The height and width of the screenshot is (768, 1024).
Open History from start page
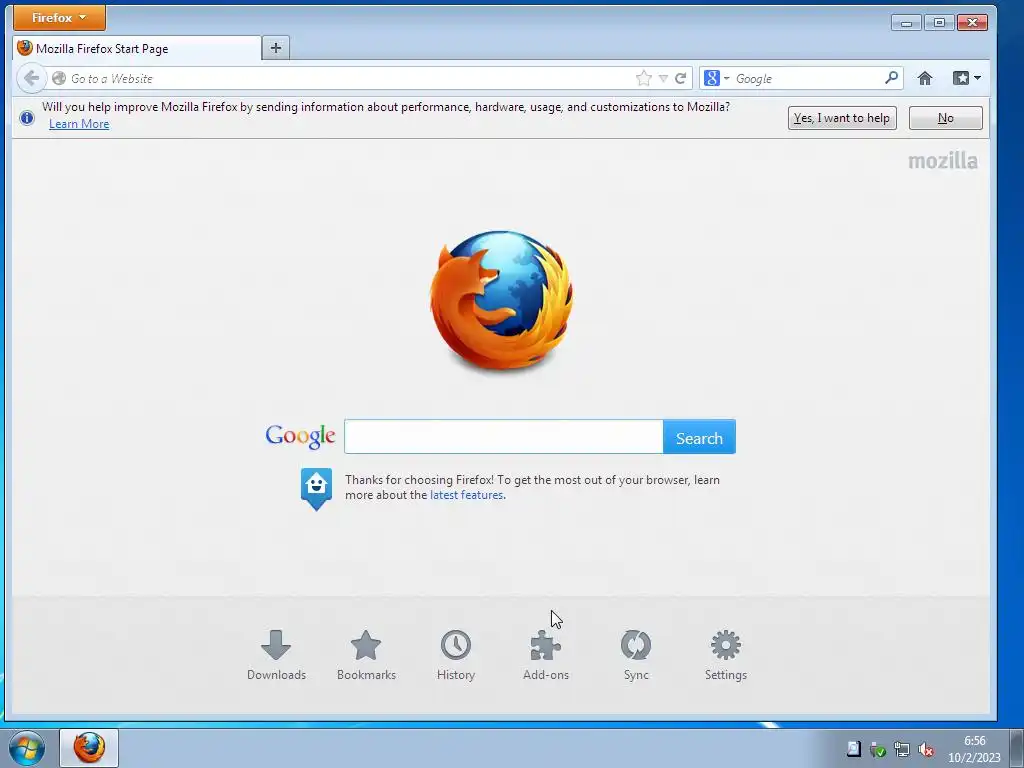tap(456, 656)
